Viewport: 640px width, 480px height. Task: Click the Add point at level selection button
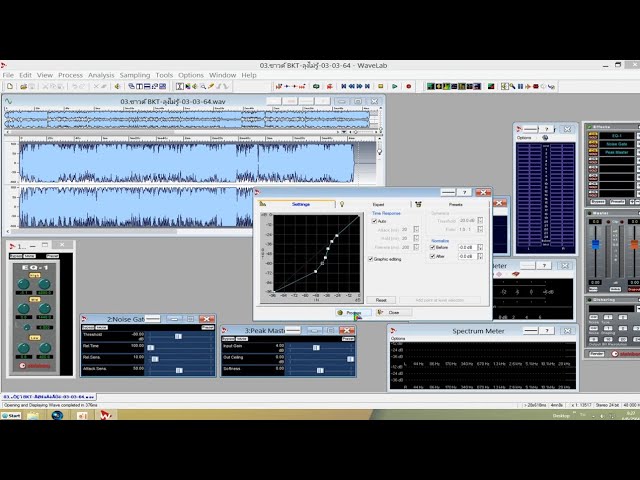point(440,300)
